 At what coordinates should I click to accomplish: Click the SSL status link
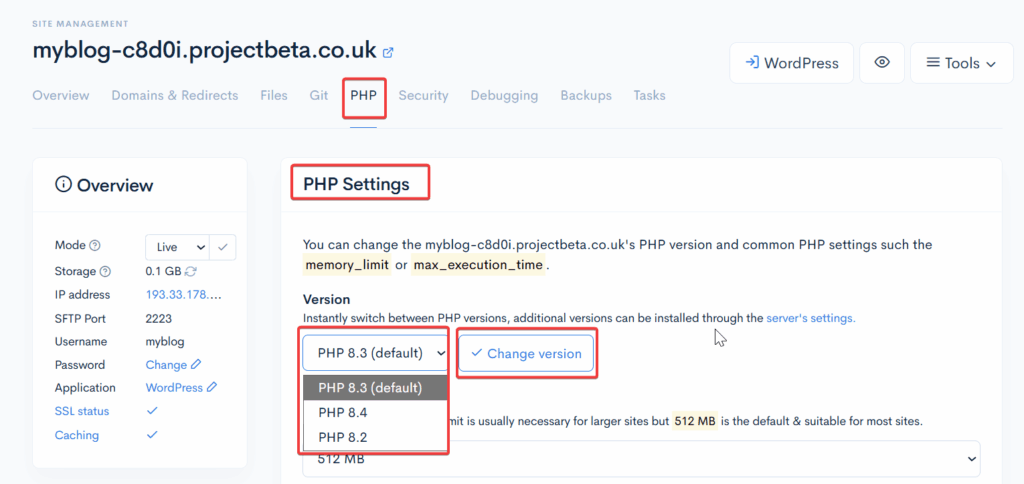point(82,412)
